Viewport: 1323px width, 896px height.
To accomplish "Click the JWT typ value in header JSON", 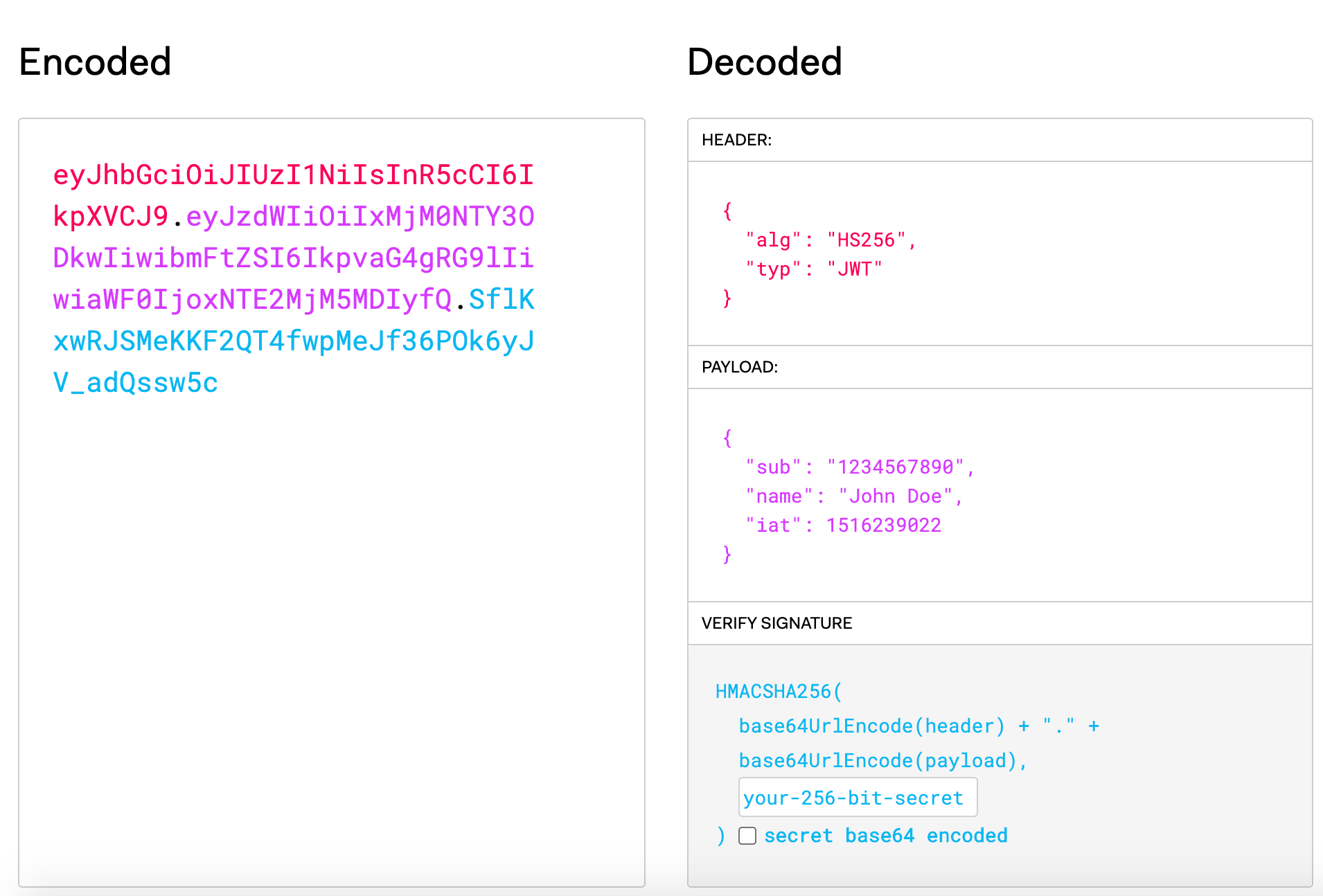I will (x=853, y=269).
